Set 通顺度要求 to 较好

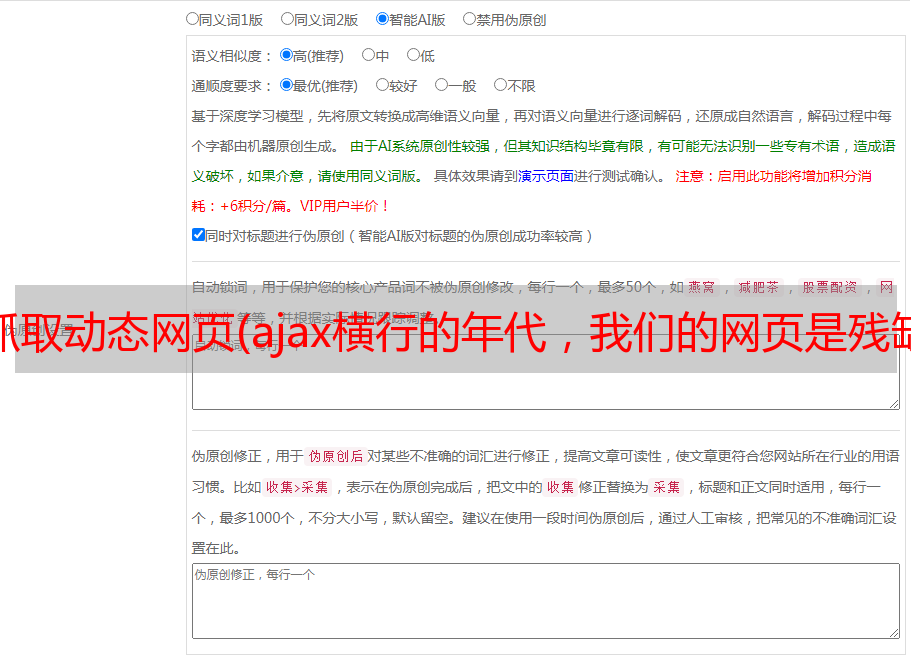pos(382,85)
